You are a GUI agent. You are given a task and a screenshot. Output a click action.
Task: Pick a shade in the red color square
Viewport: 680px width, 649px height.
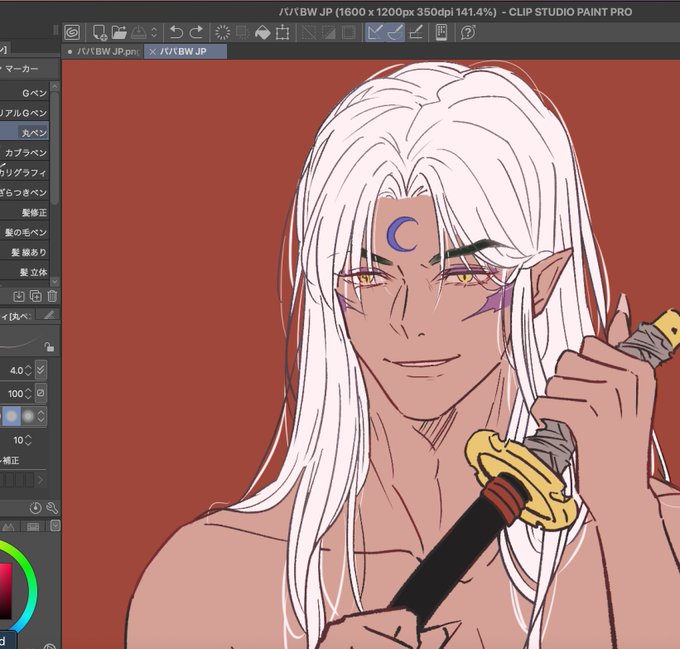[5, 590]
